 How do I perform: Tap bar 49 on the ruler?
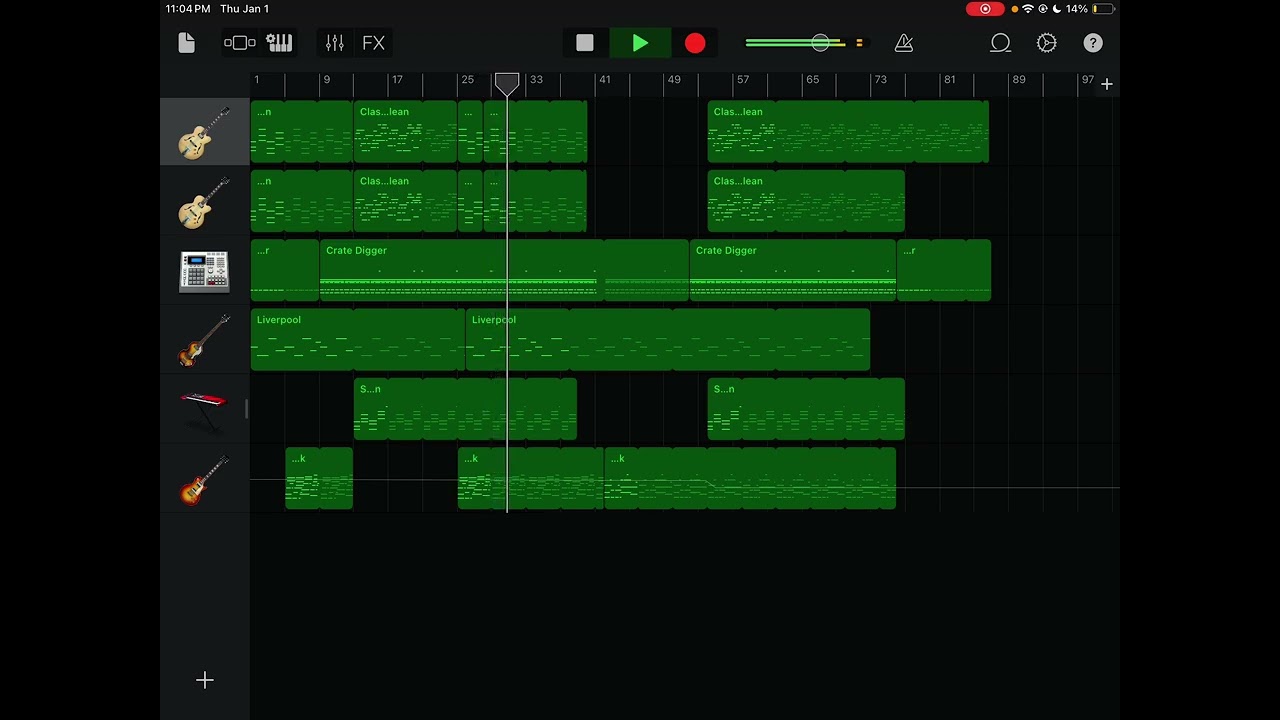pyautogui.click(x=674, y=80)
